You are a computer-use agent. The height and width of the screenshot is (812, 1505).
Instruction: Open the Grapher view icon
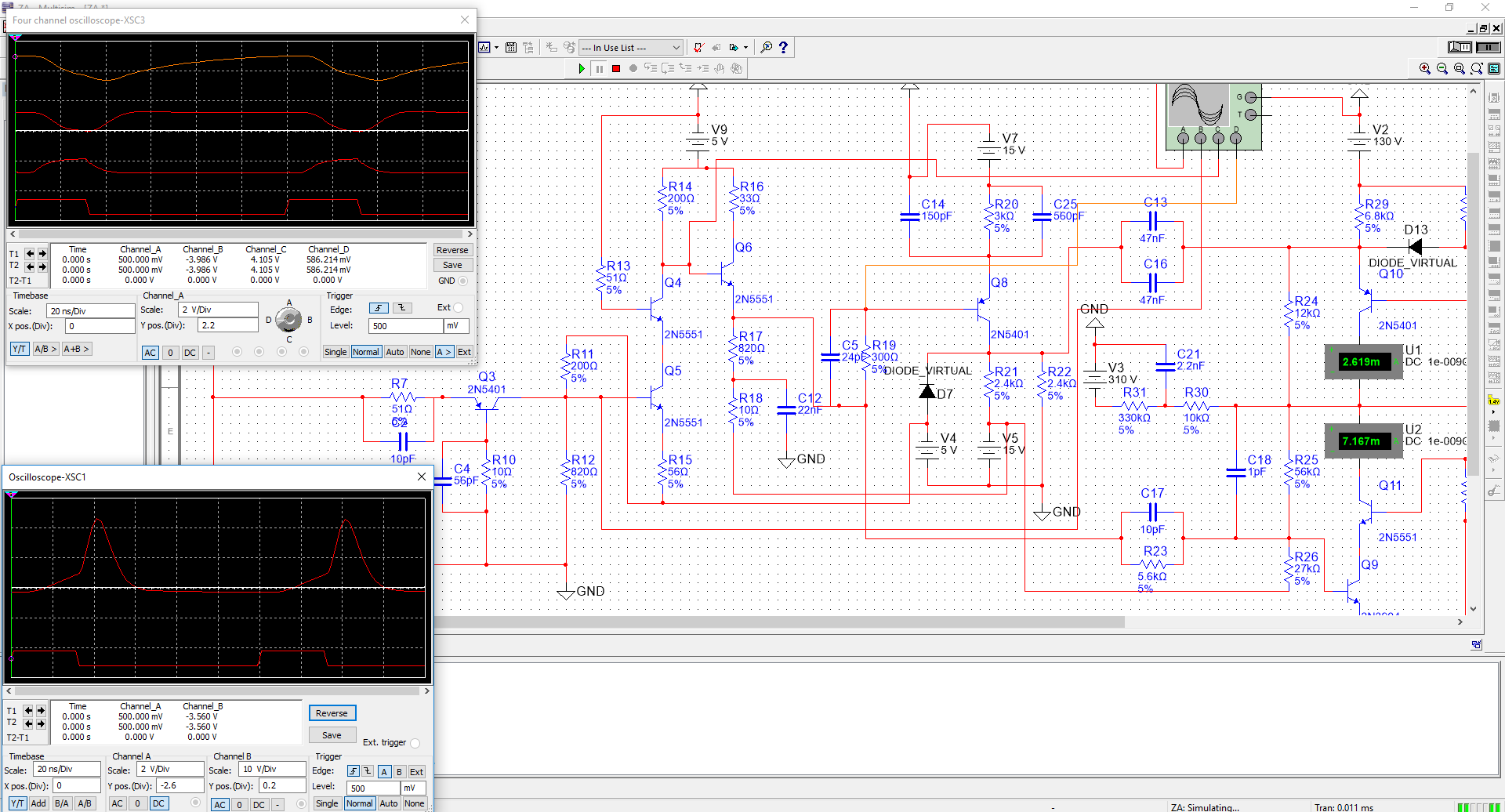click(x=484, y=48)
